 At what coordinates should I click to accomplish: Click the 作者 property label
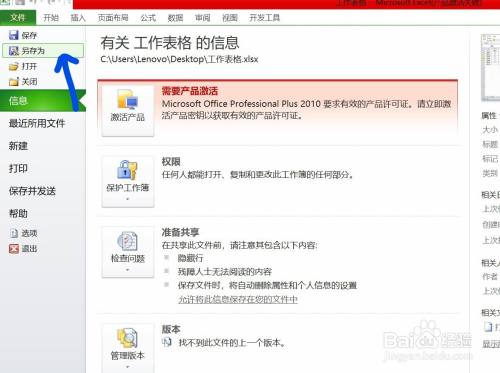click(490, 276)
